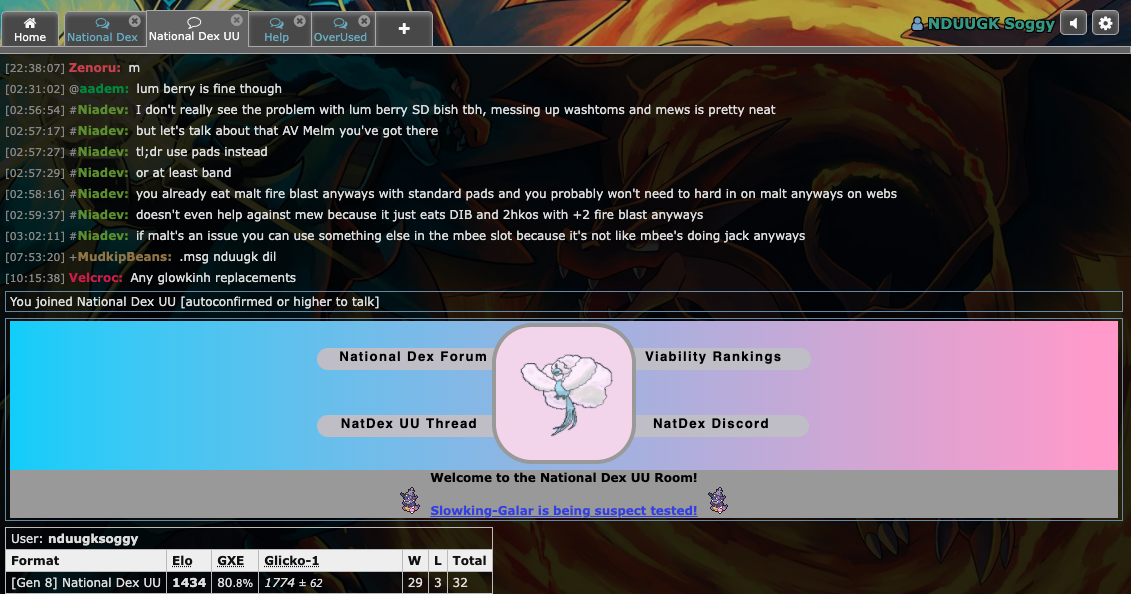The image size is (1131, 594).
Task: Click 'Welcome to the National Dex UU Room!' text
Action: 563,477
